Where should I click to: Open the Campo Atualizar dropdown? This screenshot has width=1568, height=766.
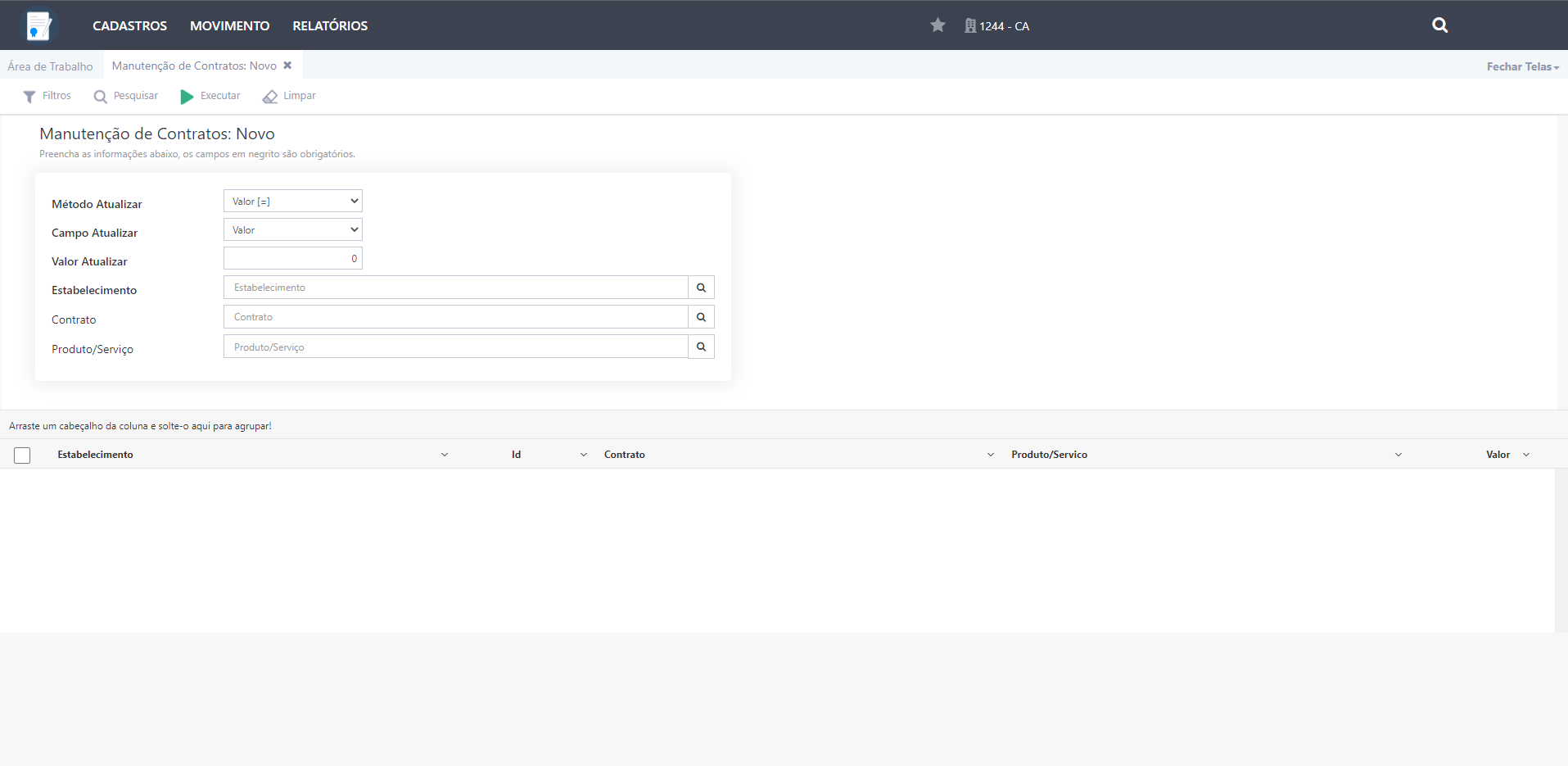tap(293, 229)
